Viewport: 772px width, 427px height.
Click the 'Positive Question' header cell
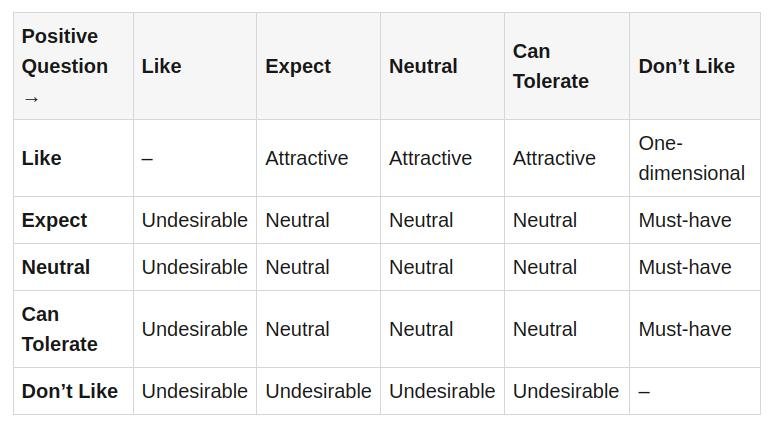pos(73,66)
